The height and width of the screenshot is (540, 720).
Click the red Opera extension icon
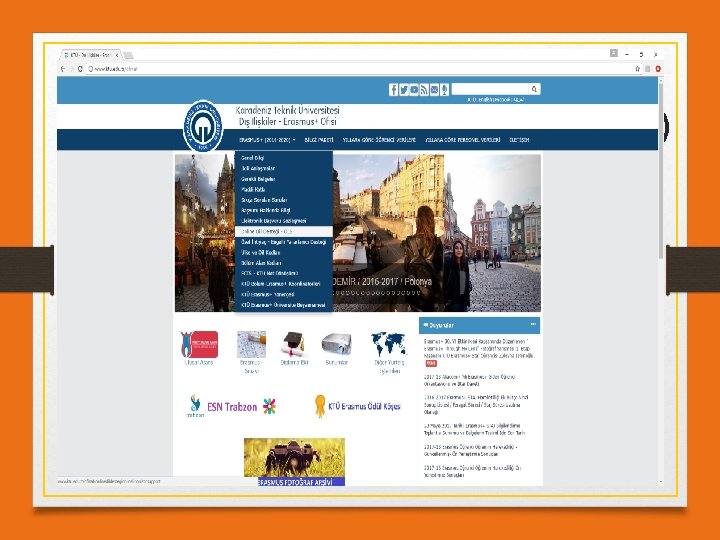pyautogui.click(x=658, y=69)
